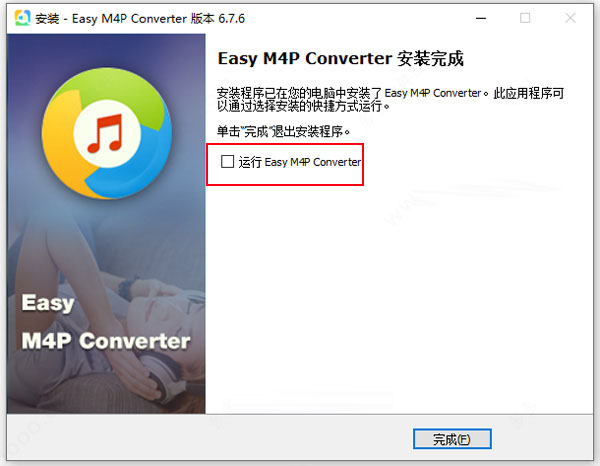Tick the 运行 Easy M4P Converter checkbox
Viewport: 600px width, 466px height.
tap(227, 161)
